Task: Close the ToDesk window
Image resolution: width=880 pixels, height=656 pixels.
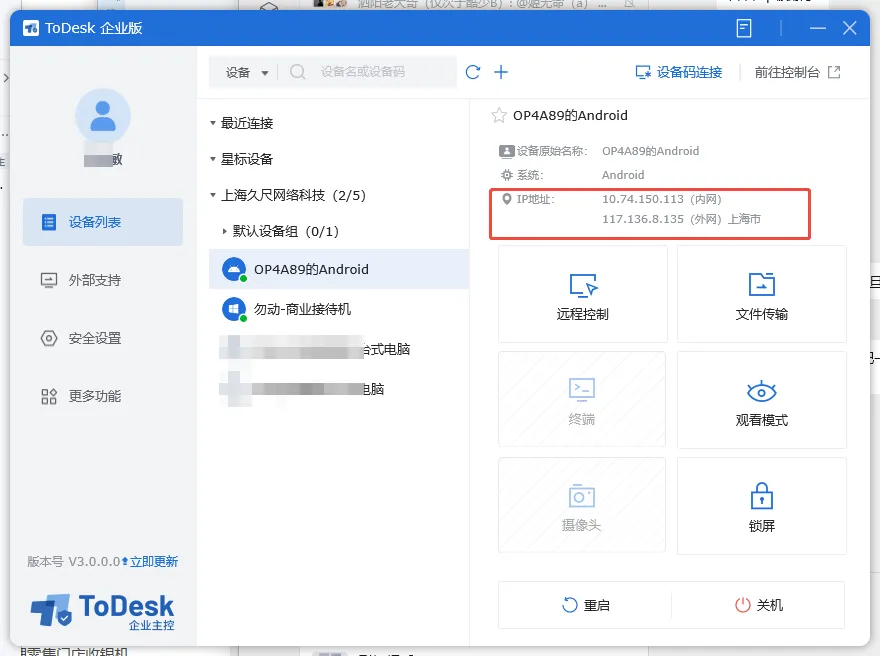Action: [x=850, y=28]
